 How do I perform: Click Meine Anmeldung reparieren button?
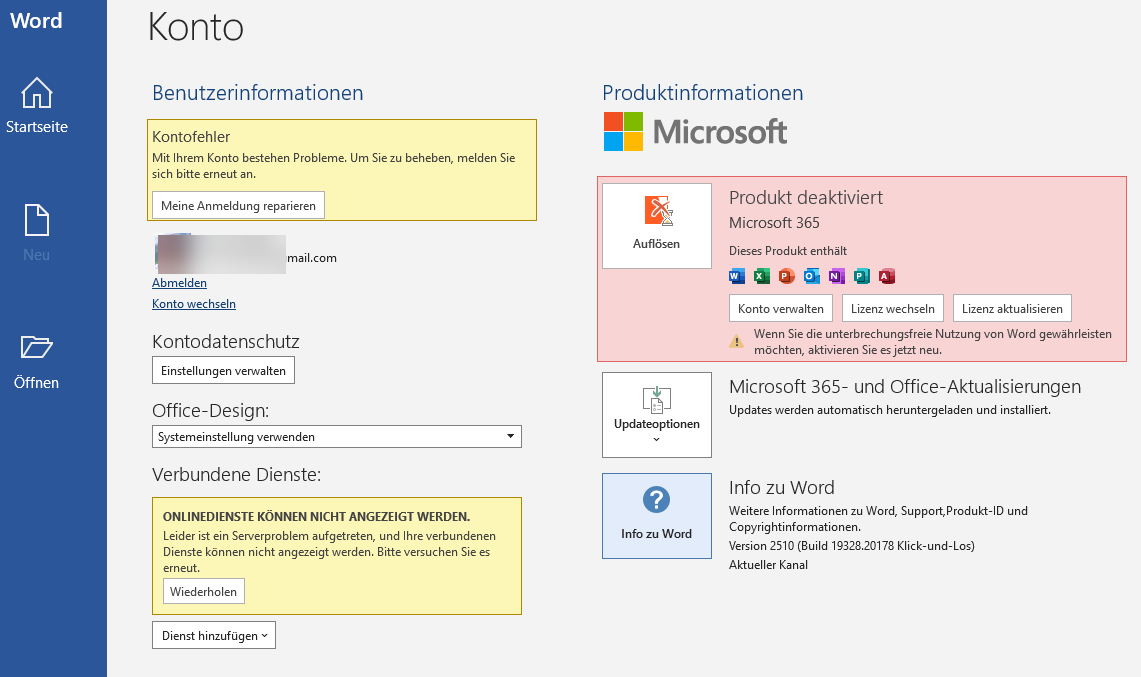point(238,205)
